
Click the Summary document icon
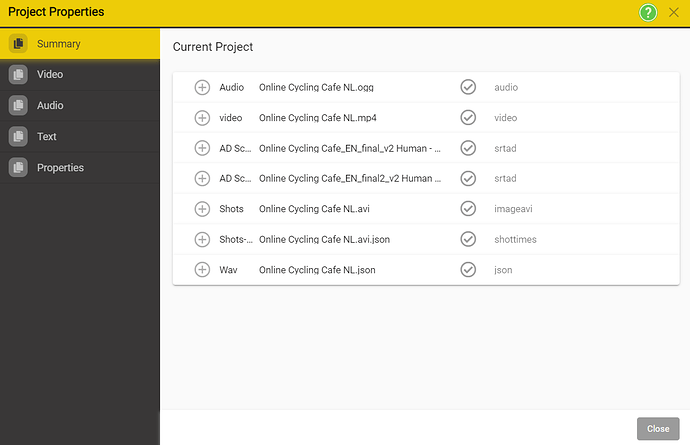click(18, 44)
